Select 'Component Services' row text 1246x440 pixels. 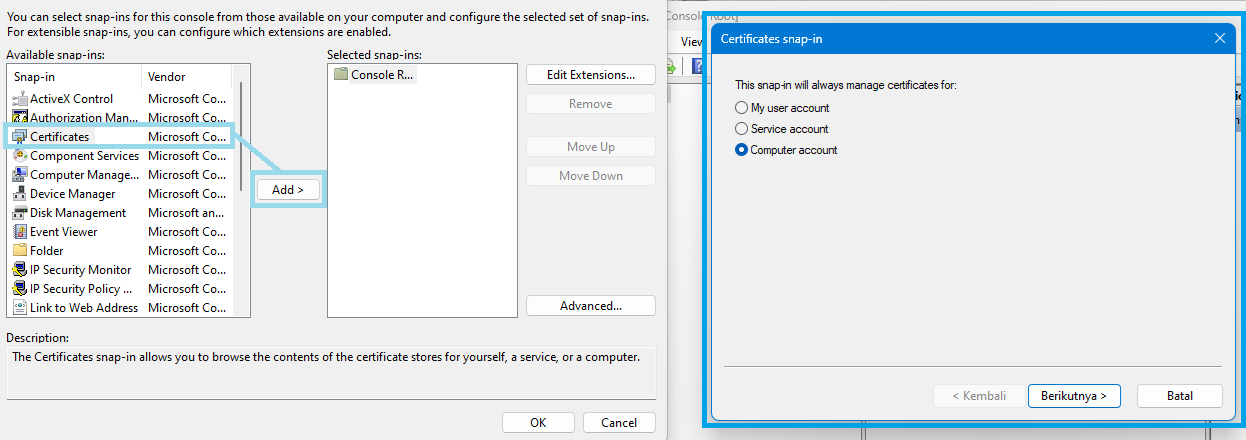pyautogui.click(x=85, y=156)
